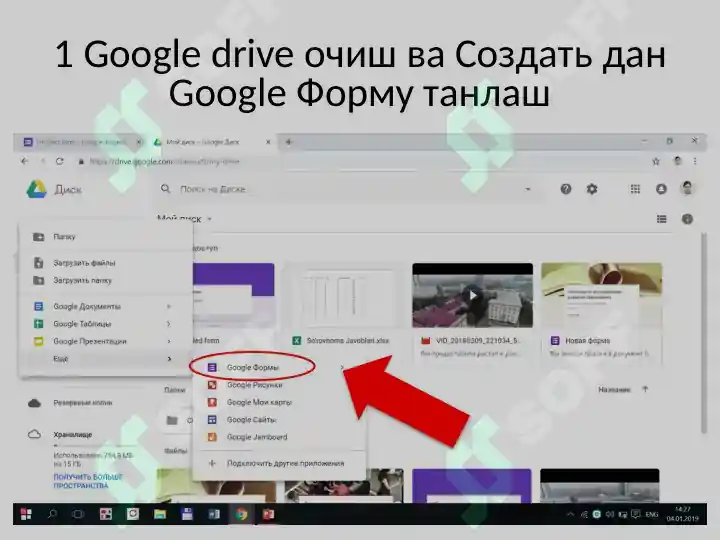The width and height of the screenshot is (720, 540).
Task: Click the Google Drive logo icon
Action: [36, 189]
